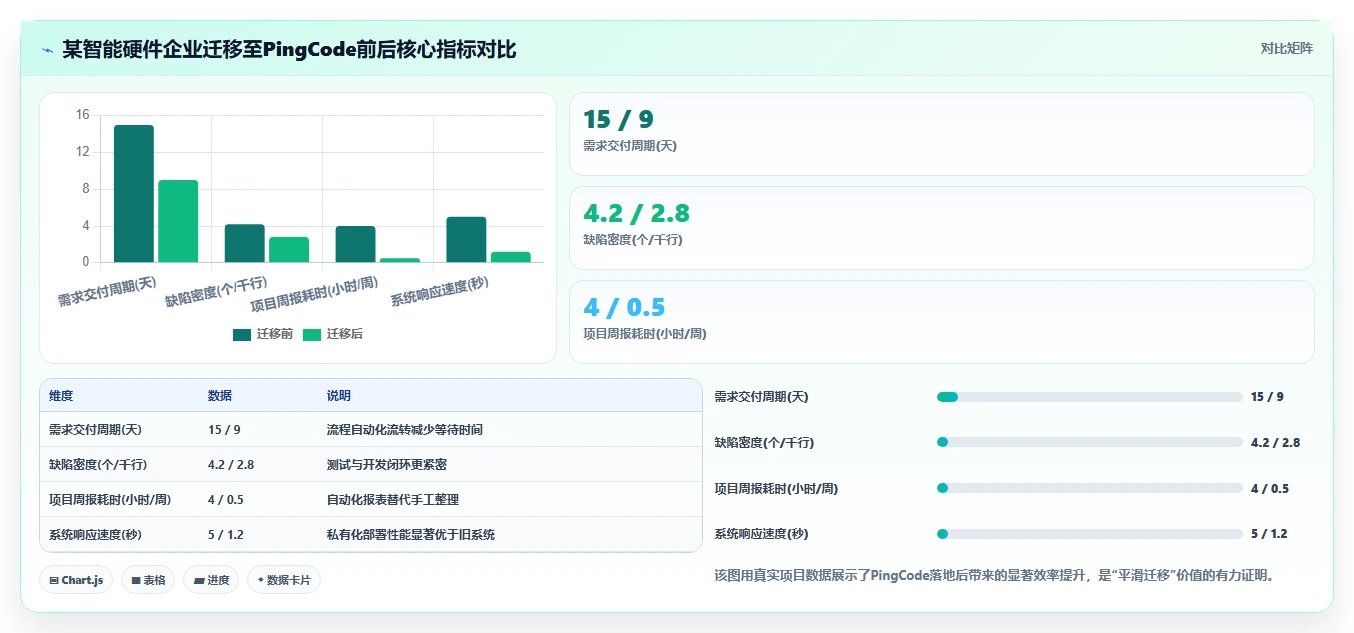Click the 迁移后 bar for 系统响应速度
Screen dimensions: 1354x633
[x=510, y=257]
